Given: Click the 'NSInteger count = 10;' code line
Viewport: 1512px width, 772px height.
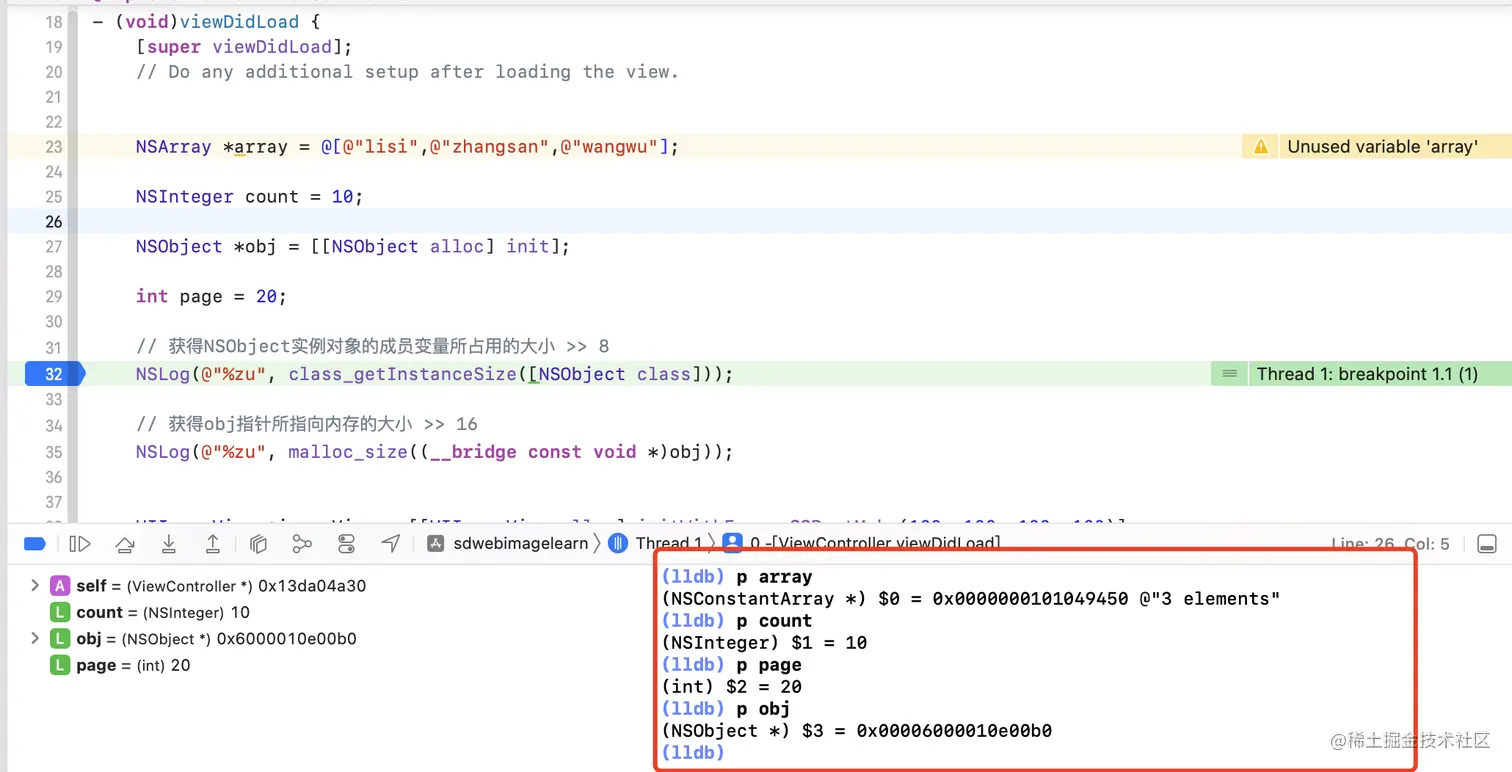Looking at the screenshot, I should 249,197.
